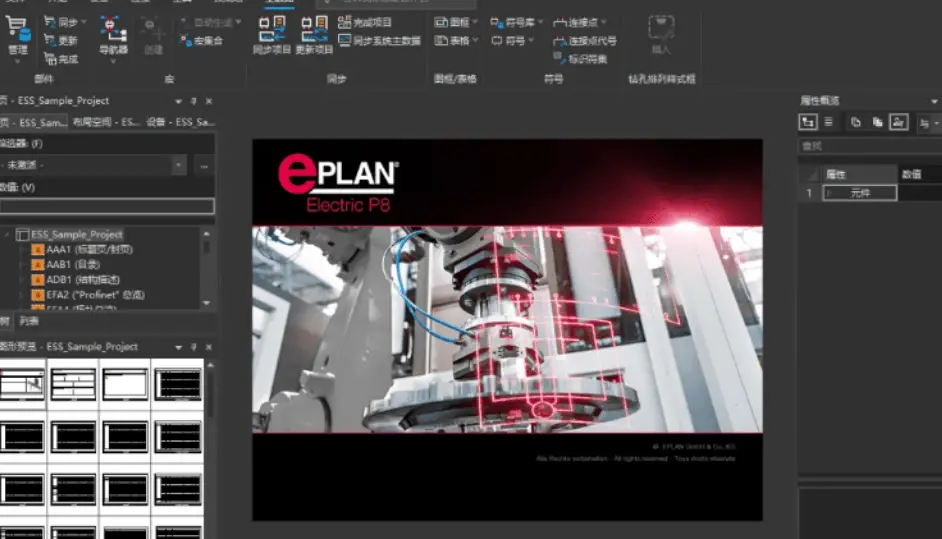The image size is (942, 539).
Task: Open dropdown arrow under 导航器
Action: [x=113, y=61]
